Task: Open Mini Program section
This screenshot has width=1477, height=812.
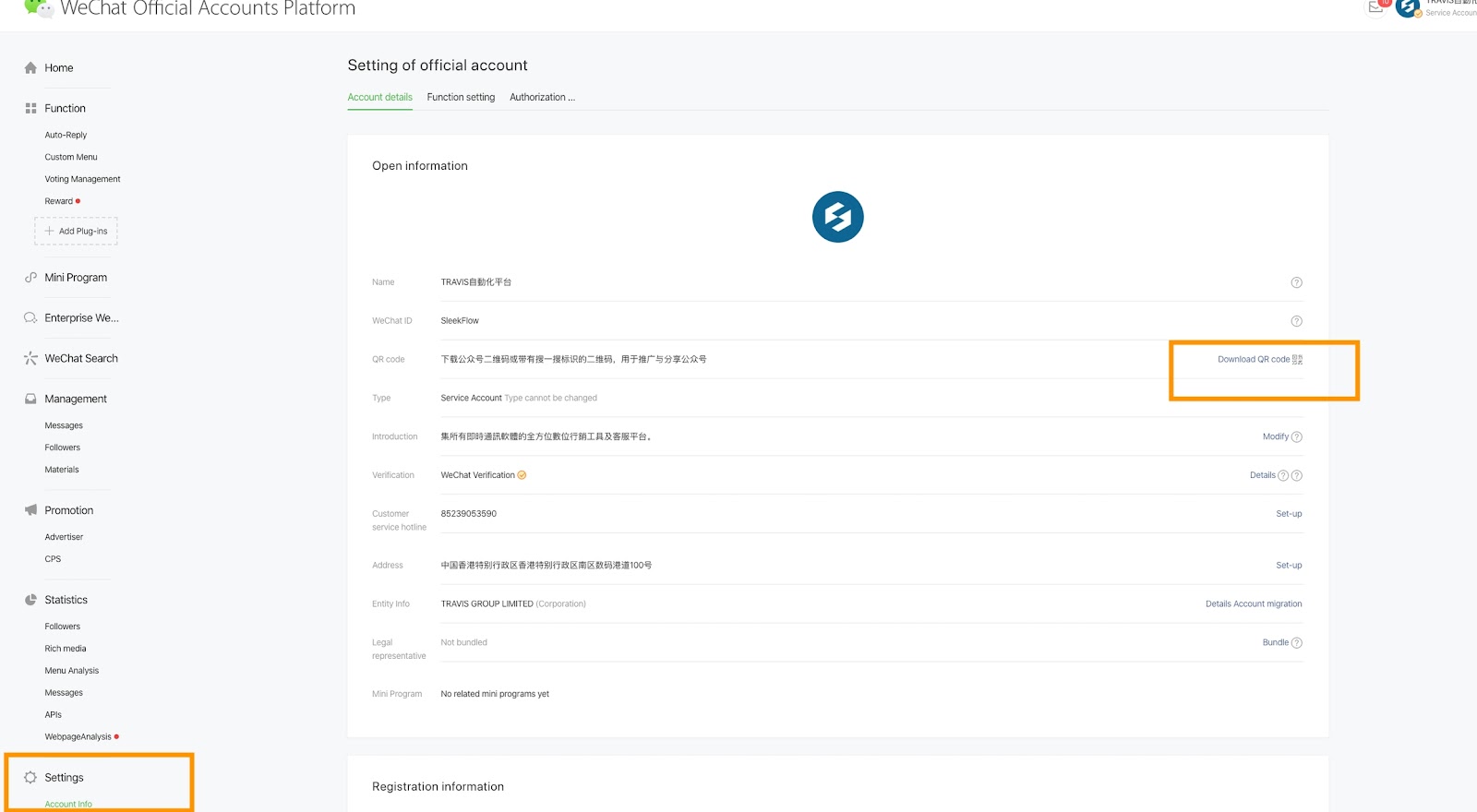Action: 76,277
